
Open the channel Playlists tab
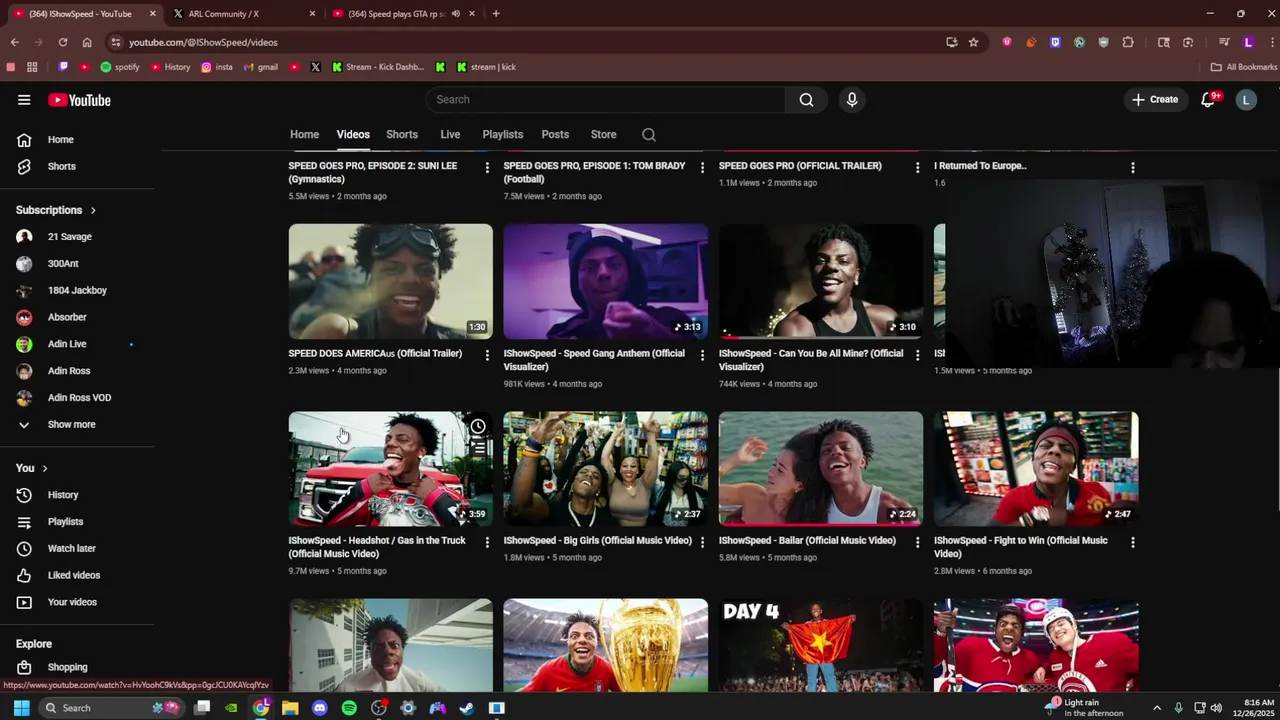pyautogui.click(x=502, y=135)
